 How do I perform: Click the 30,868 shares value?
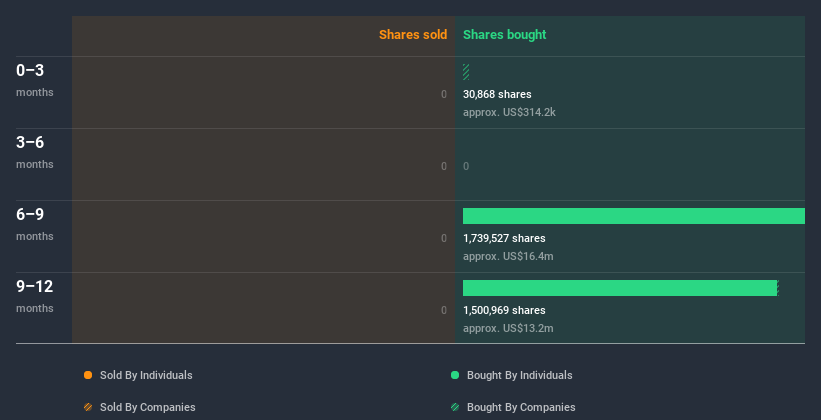497,94
